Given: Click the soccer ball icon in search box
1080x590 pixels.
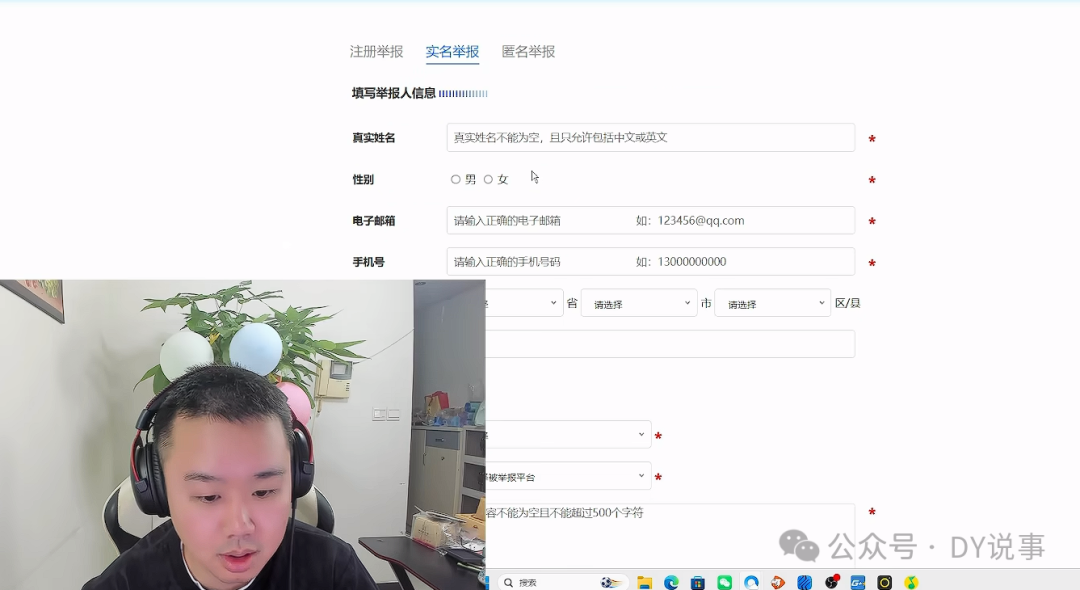Looking at the screenshot, I should pos(610,582).
